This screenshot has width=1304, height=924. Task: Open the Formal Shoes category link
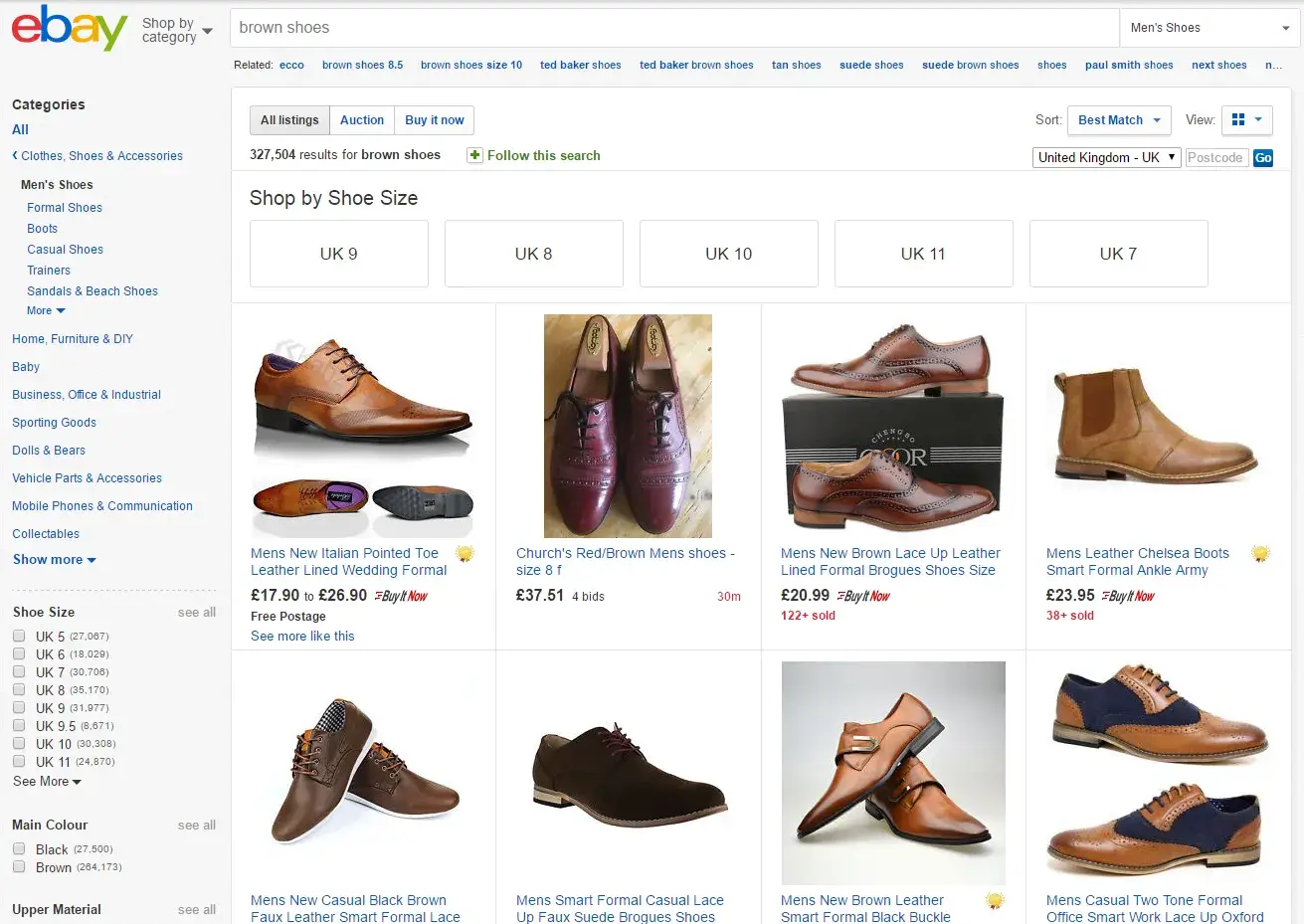click(65, 208)
